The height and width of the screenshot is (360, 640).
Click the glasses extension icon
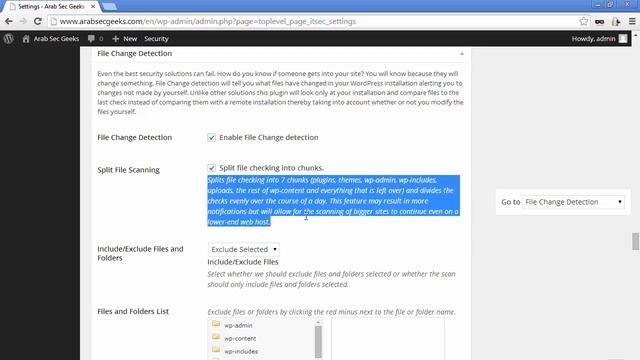(x=600, y=22)
